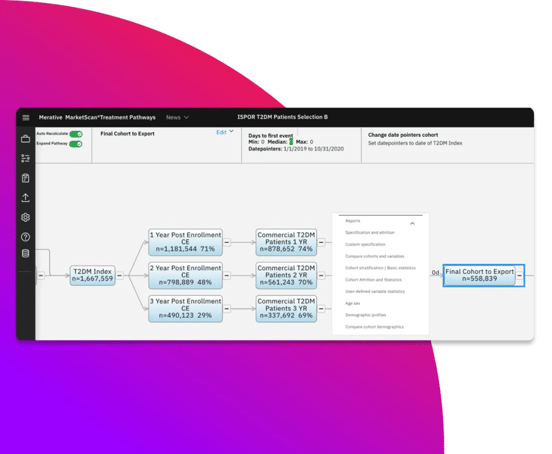Select Demographic profiles report
Image resolution: width=552 pixels, height=454 pixels.
[x=365, y=315]
